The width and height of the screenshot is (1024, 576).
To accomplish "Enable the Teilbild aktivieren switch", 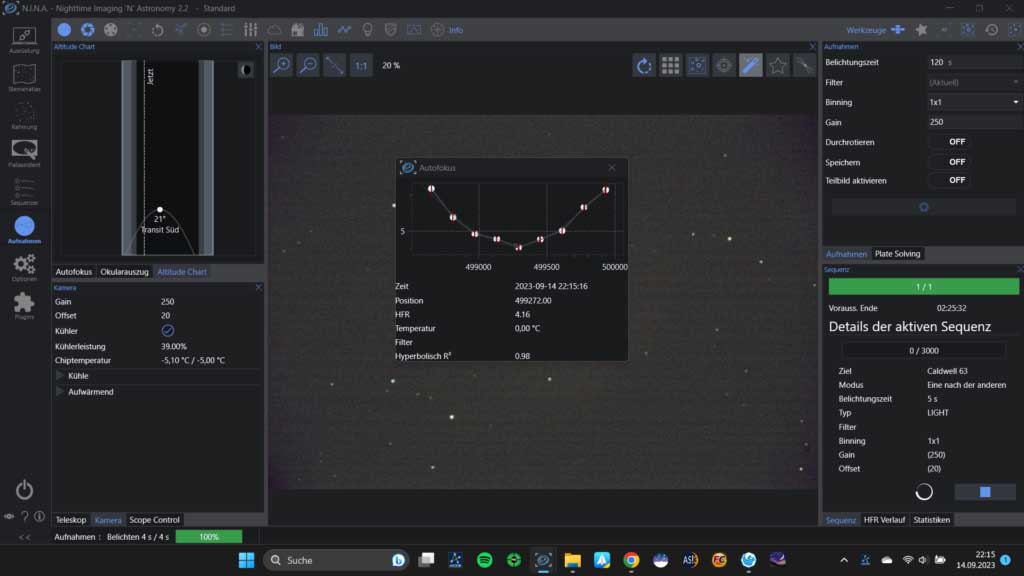I will [949, 180].
